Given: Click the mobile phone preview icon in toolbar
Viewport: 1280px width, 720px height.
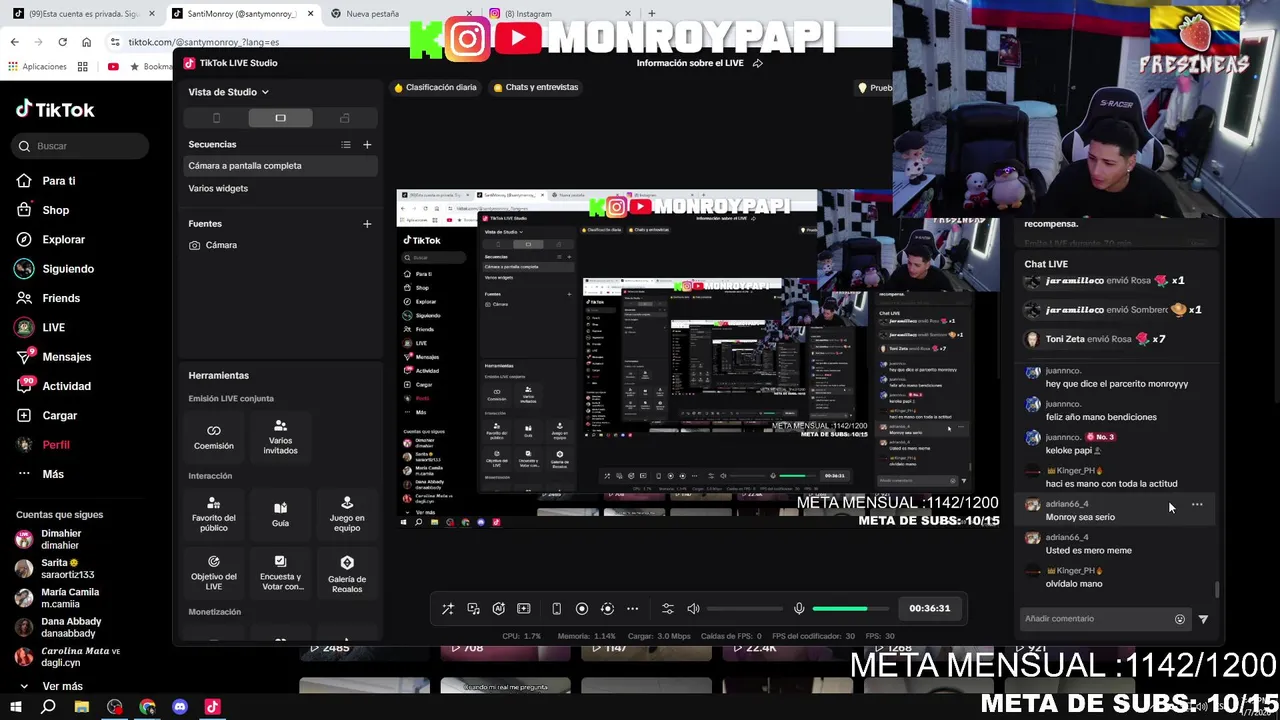Looking at the screenshot, I should pos(557,608).
